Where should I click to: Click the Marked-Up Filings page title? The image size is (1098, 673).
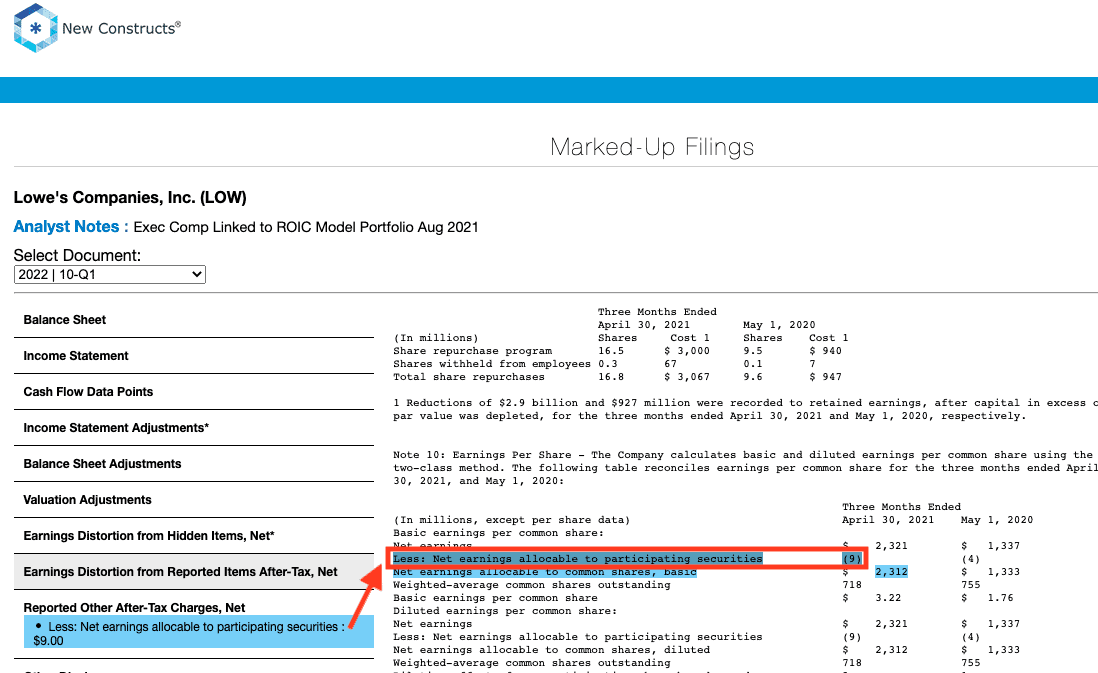(652, 147)
